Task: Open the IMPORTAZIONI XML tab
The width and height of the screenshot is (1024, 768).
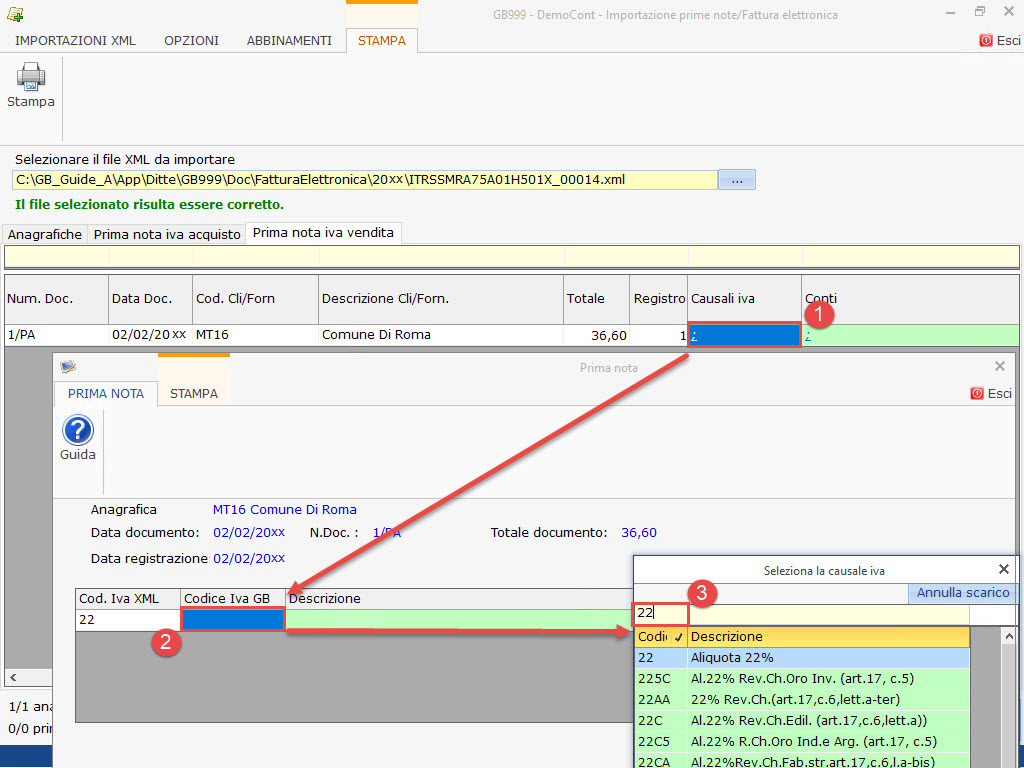Action: click(x=75, y=41)
